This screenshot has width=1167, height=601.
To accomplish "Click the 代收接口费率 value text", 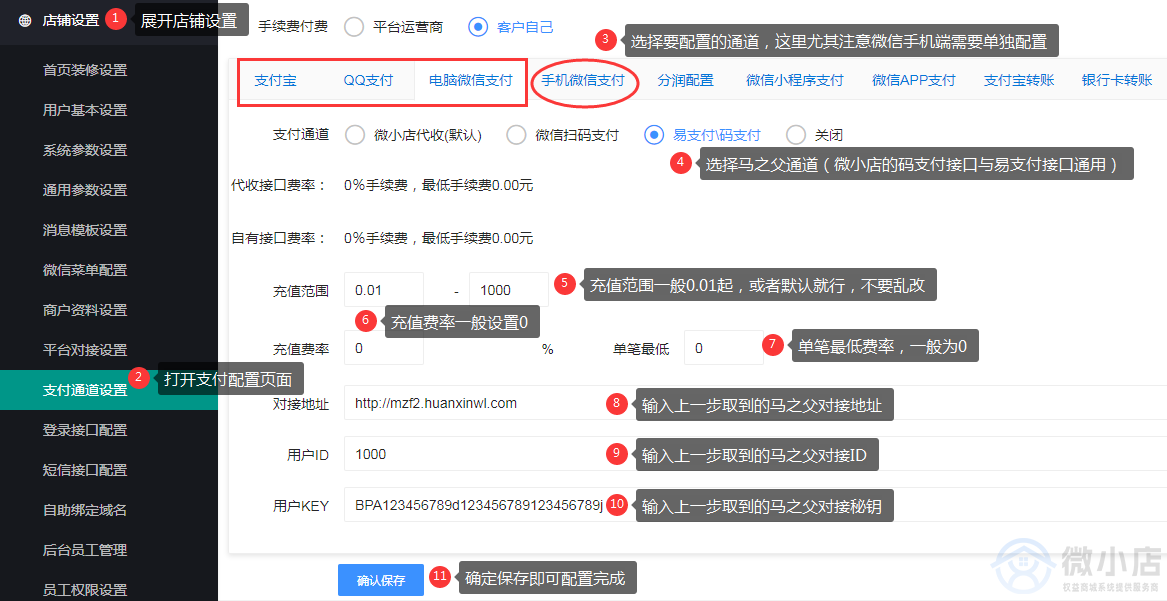I will [x=438, y=185].
